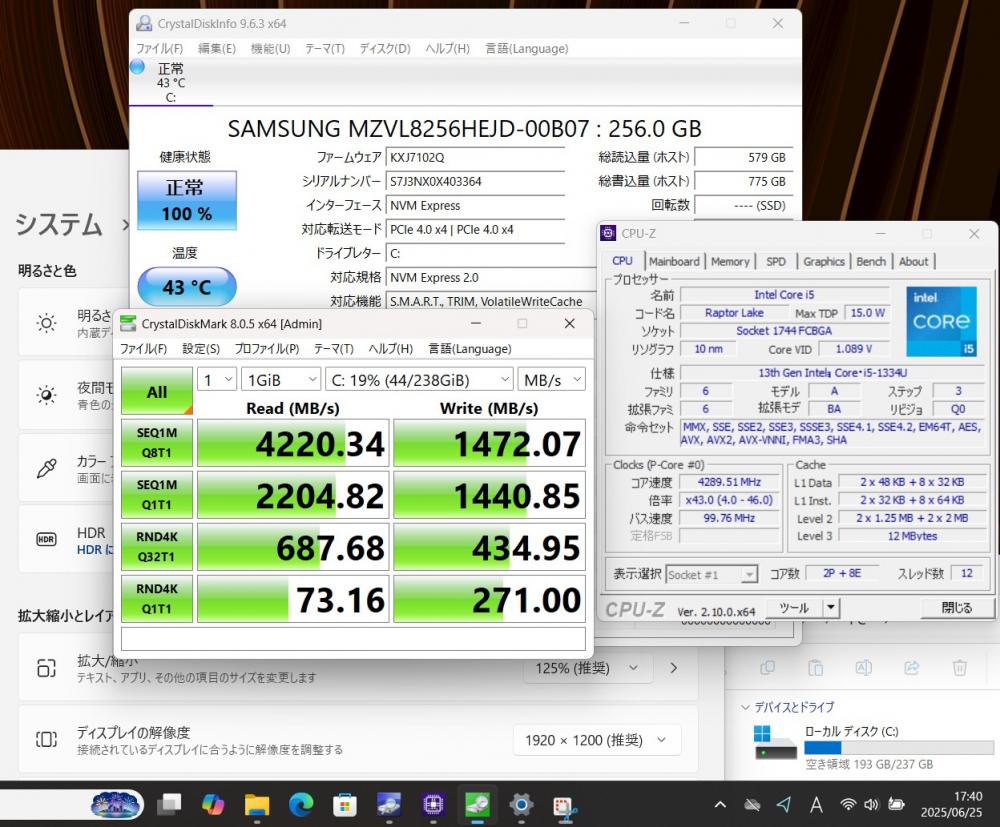Open CrystalDiskMark's 設定(S) menu
The height and width of the screenshot is (827, 1000).
201,349
